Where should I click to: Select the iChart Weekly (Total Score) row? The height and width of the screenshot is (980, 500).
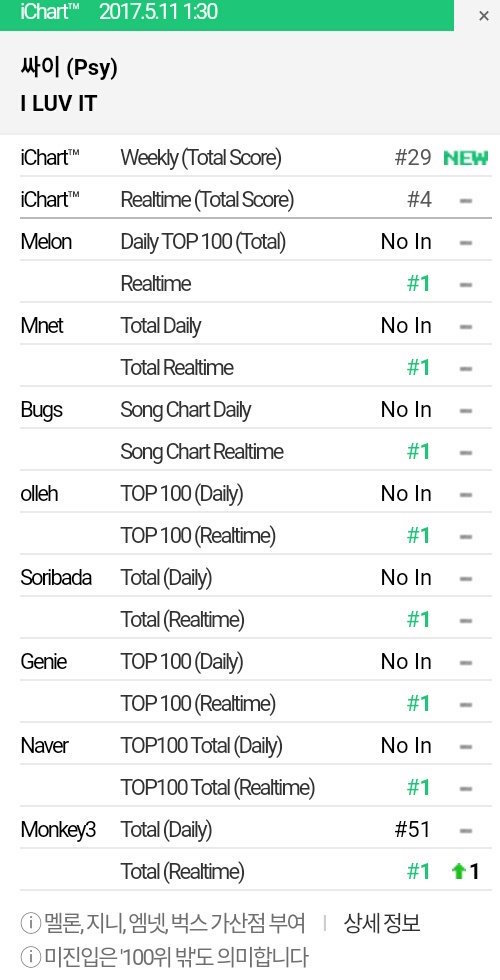256,157
